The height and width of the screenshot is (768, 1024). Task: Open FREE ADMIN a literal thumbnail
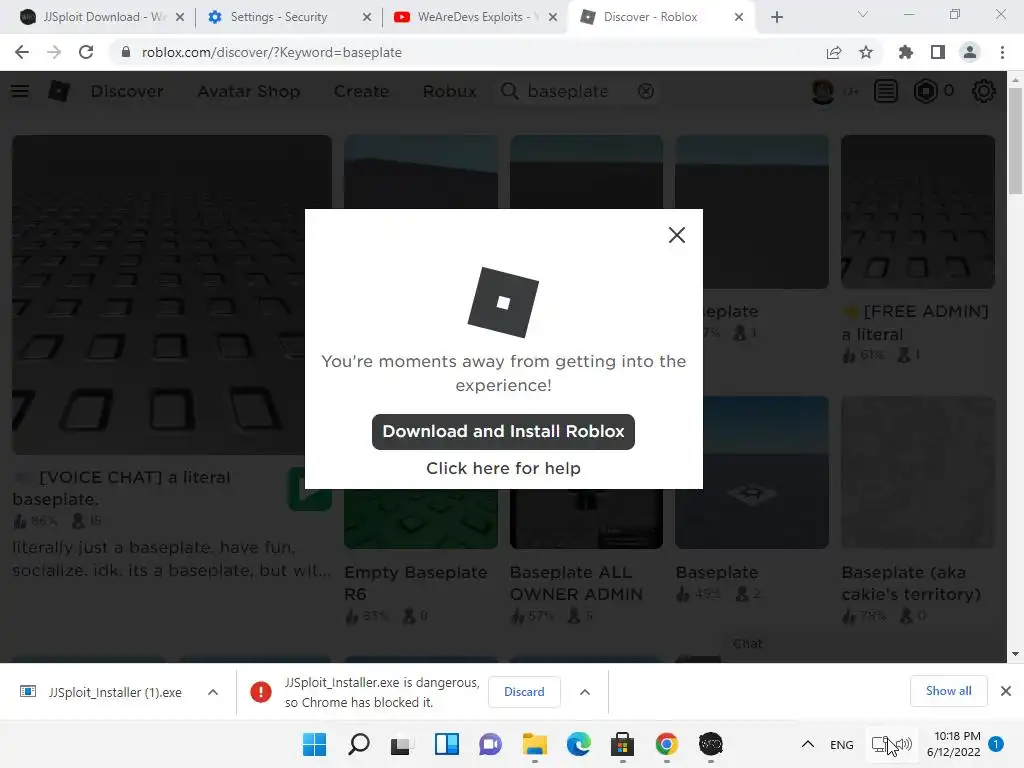point(918,212)
